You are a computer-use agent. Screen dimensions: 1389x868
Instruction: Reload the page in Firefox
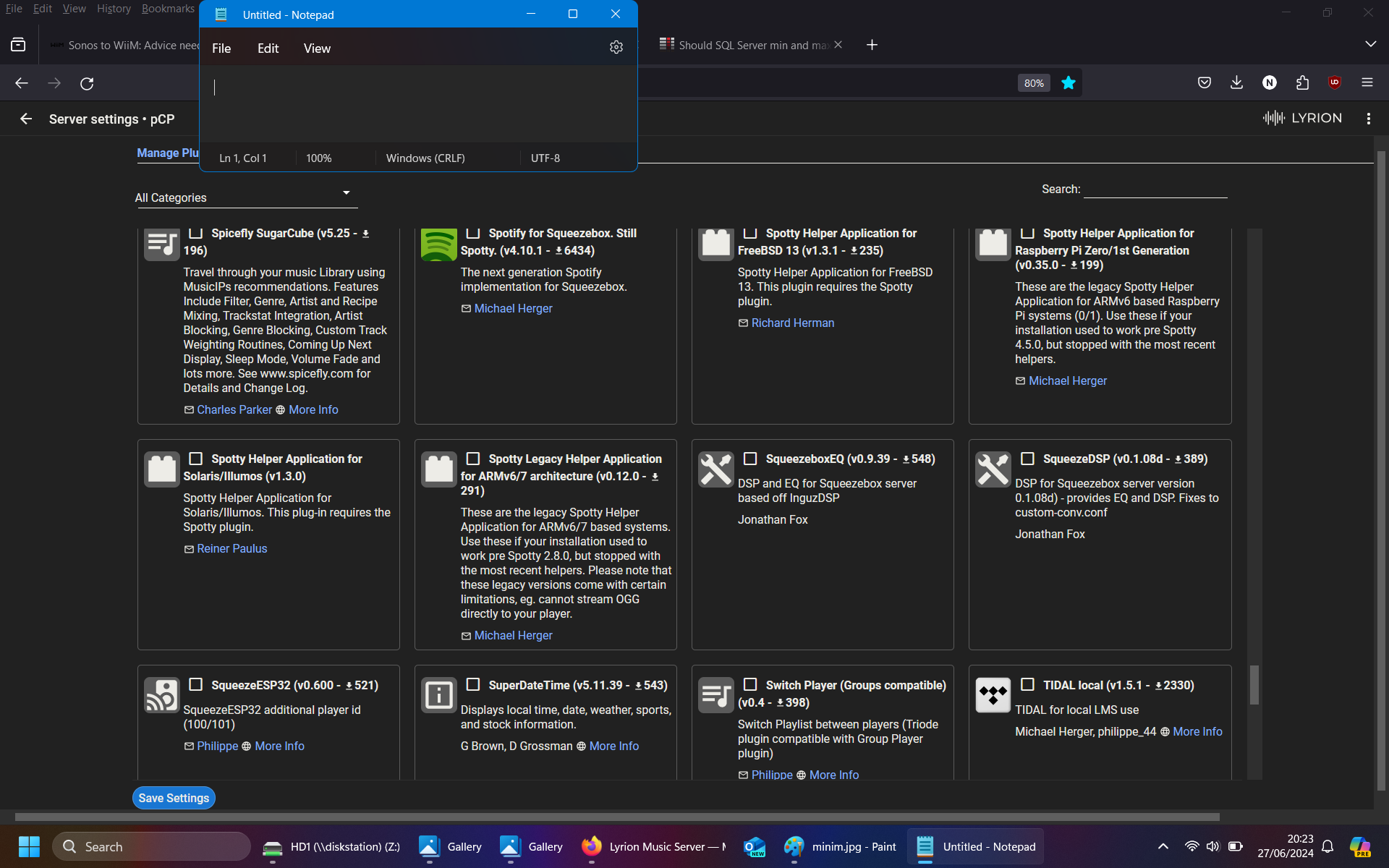(x=87, y=83)
